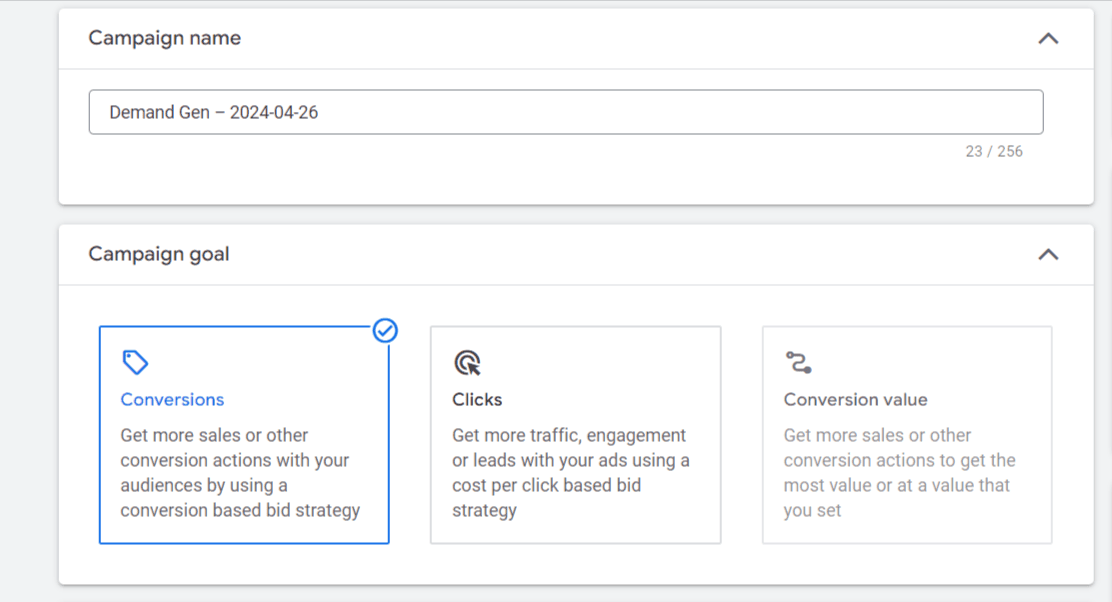Pick the Conversion value goal title

coord(855,400)
